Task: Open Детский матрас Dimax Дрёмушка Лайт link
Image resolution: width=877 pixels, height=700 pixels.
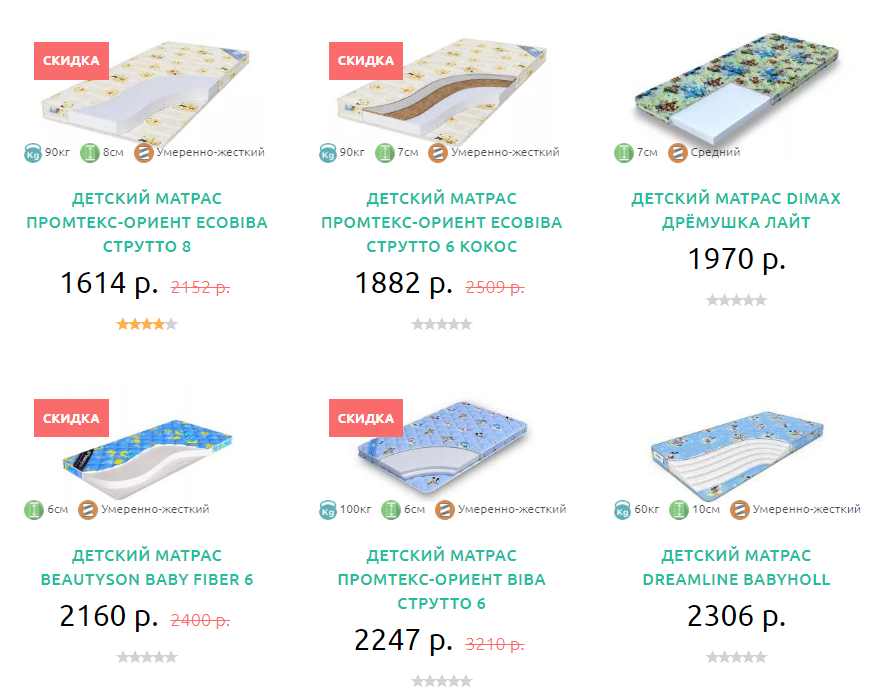Action: 736,210
